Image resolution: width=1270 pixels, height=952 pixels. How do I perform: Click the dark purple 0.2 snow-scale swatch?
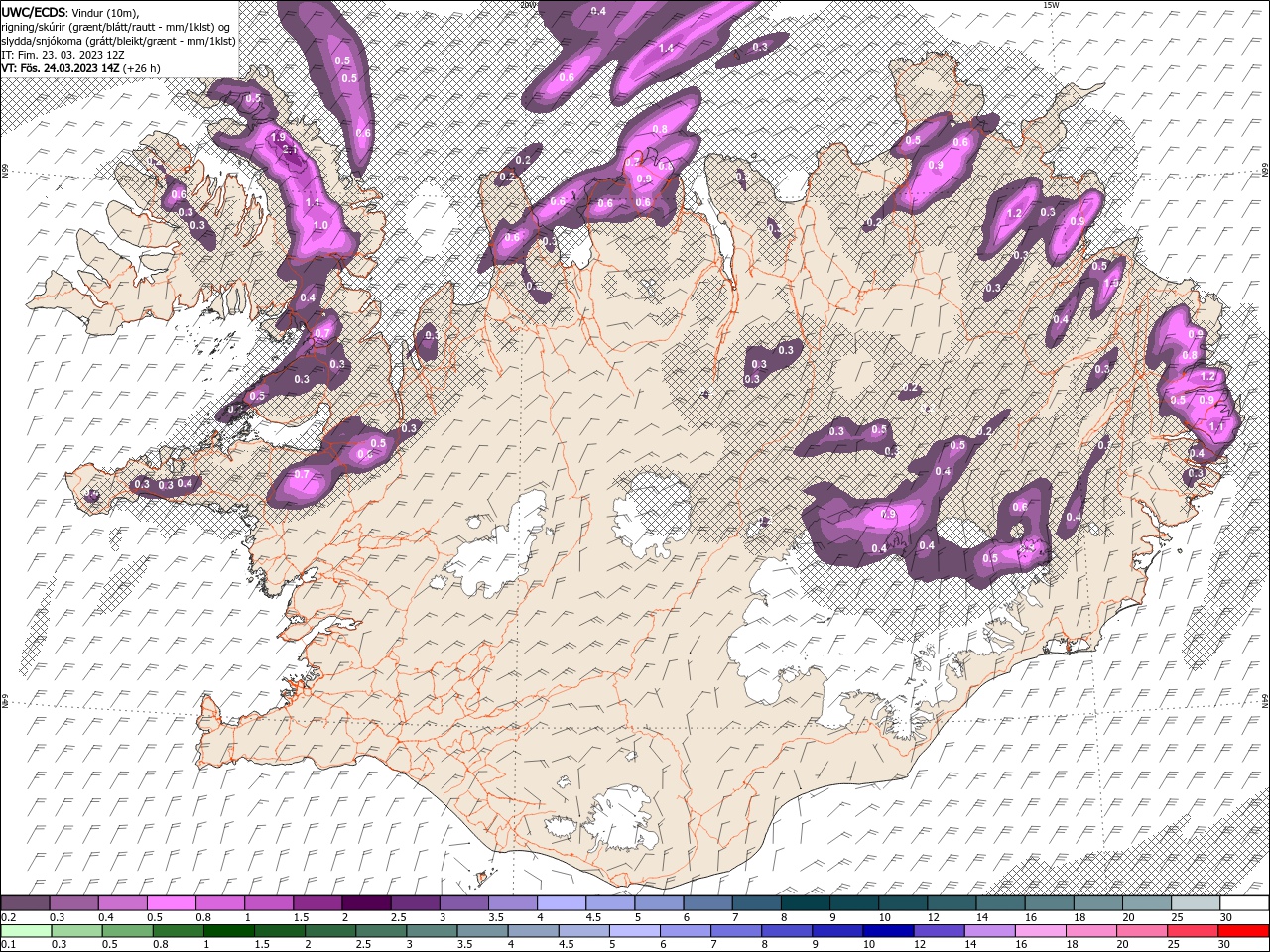click(25, 903)
